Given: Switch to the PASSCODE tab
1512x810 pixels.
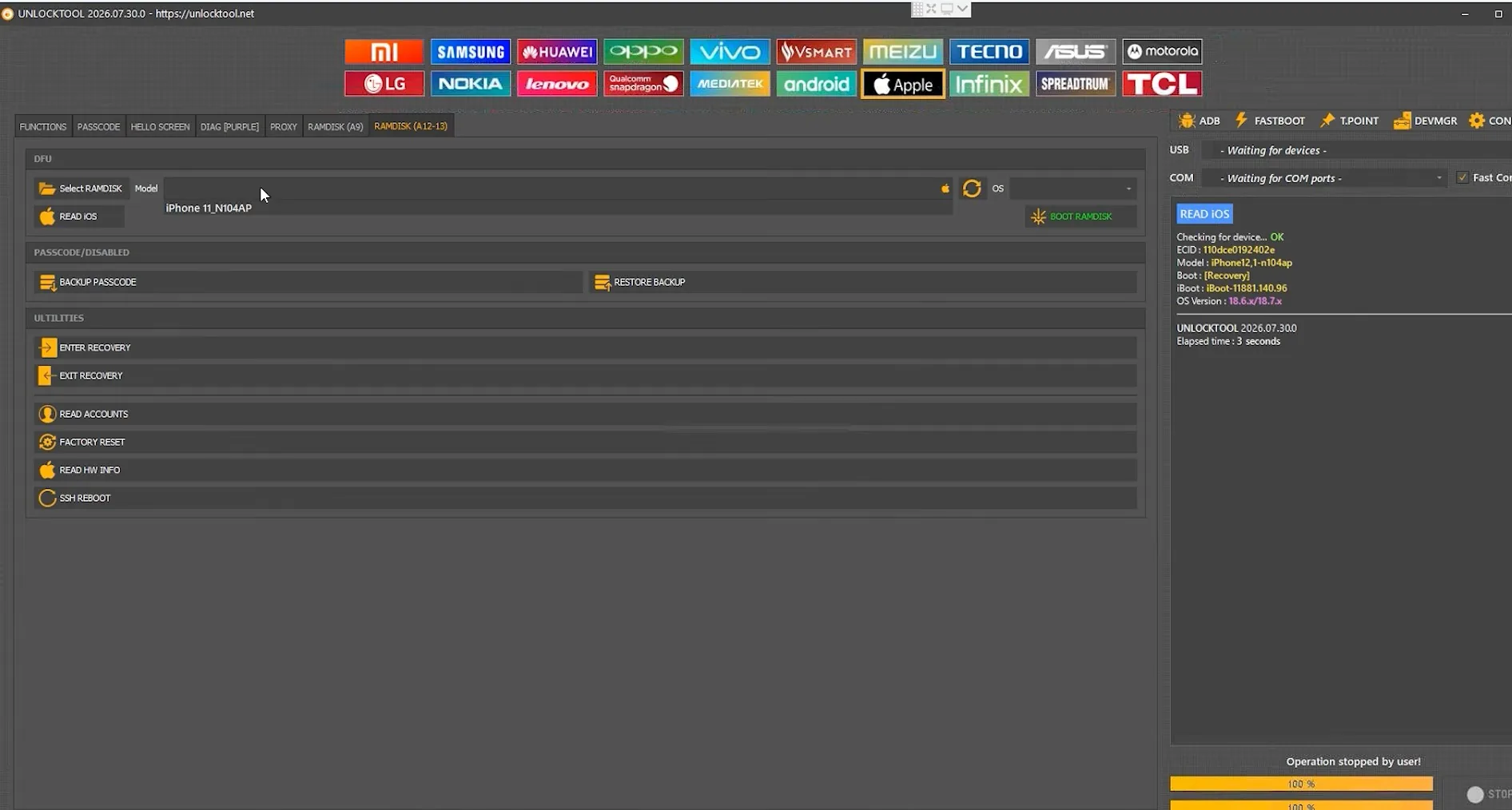Looking at the screenshot, I should pyautogui.click(x=98, y=126).
